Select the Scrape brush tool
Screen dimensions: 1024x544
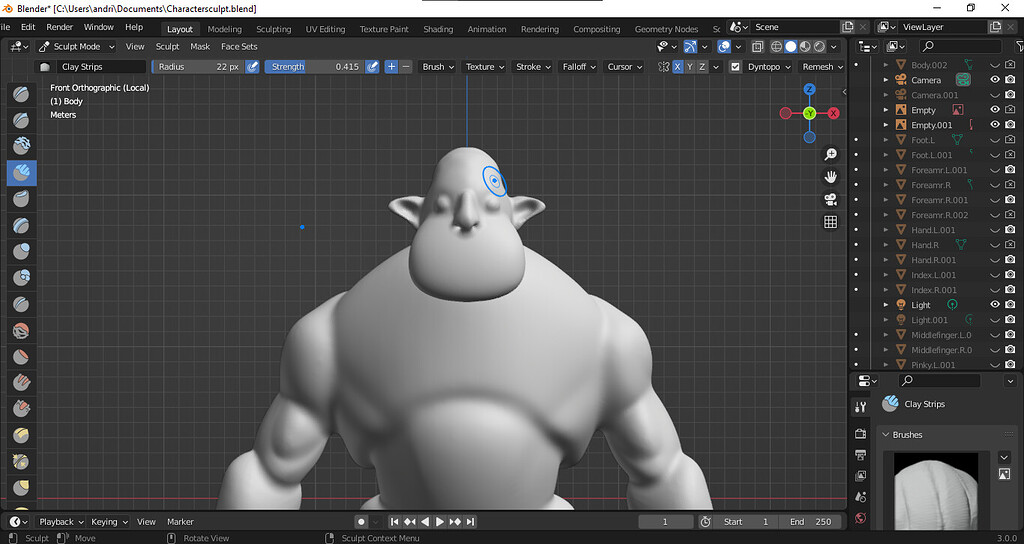[x=21, y=408]
